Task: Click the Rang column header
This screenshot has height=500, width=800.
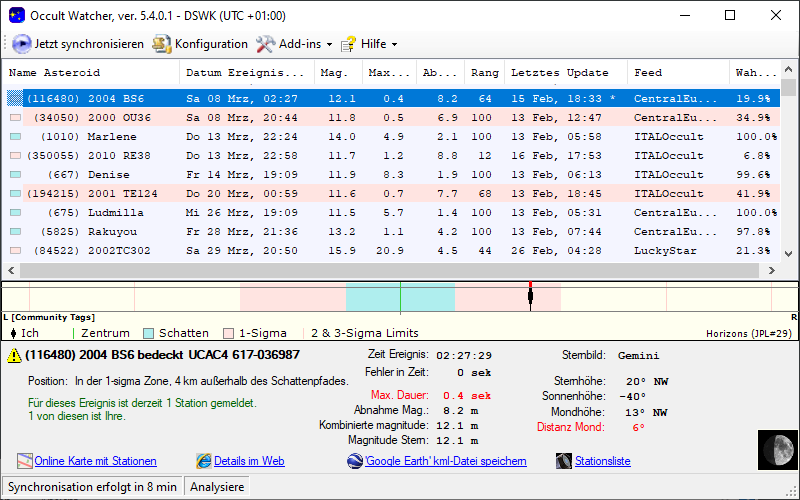Action: [x=484, y=72]
